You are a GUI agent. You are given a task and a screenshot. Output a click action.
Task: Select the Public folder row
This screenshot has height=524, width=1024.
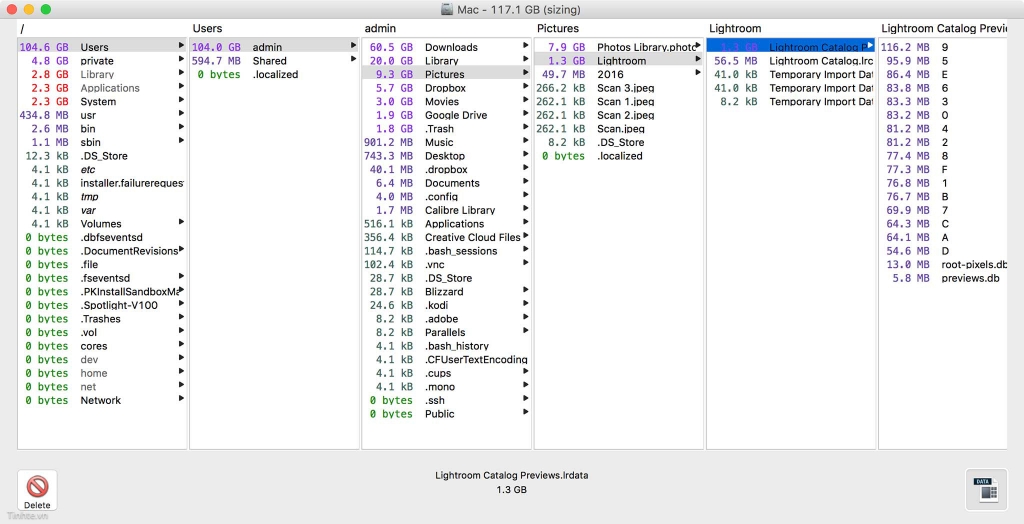coord(447,414)
